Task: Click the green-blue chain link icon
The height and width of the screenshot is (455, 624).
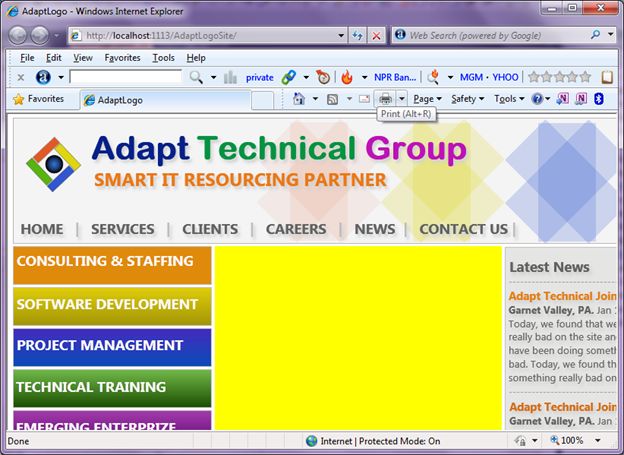Action: [289, 77]
